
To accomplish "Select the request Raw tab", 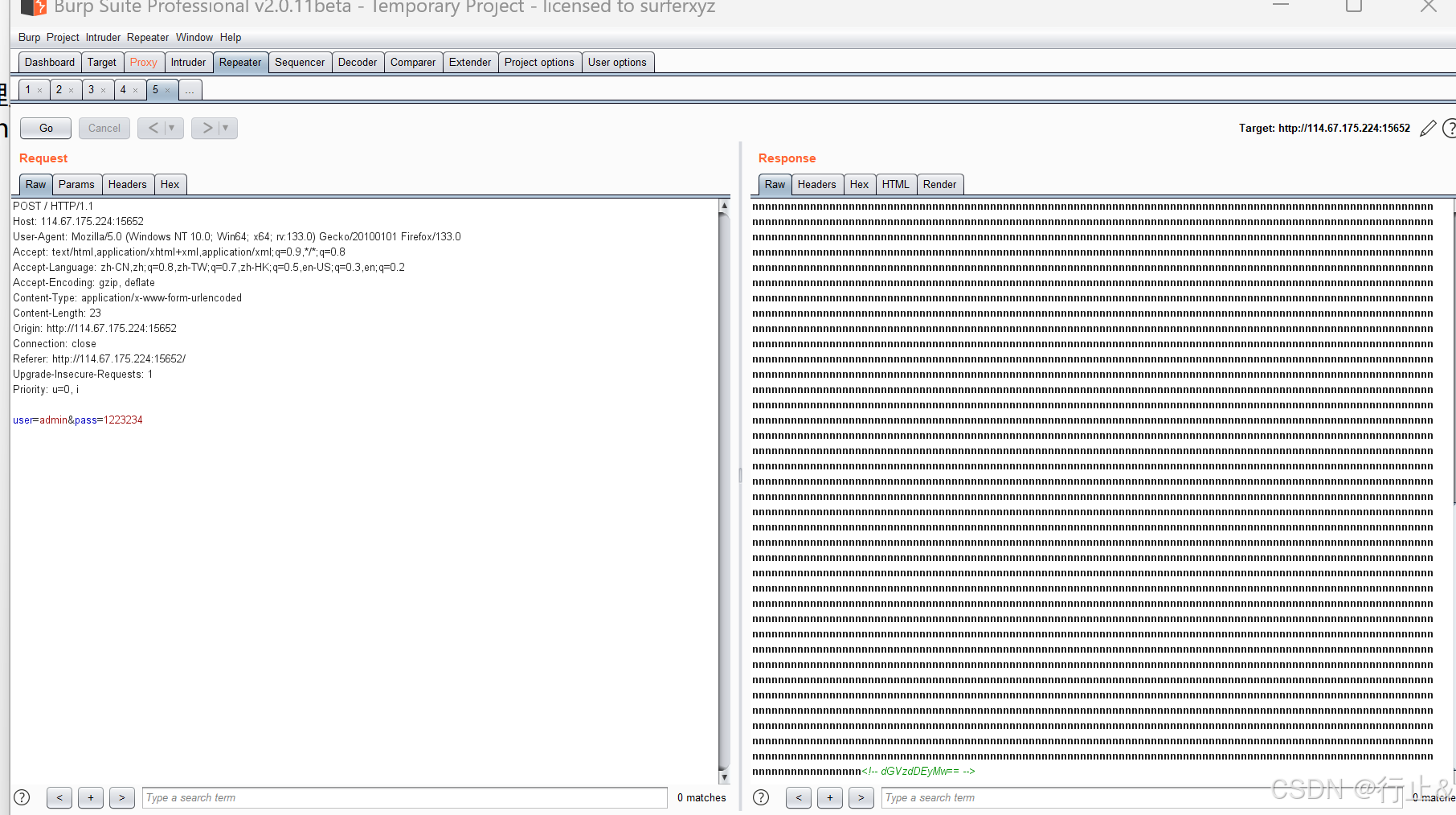I will pos(35,184).
